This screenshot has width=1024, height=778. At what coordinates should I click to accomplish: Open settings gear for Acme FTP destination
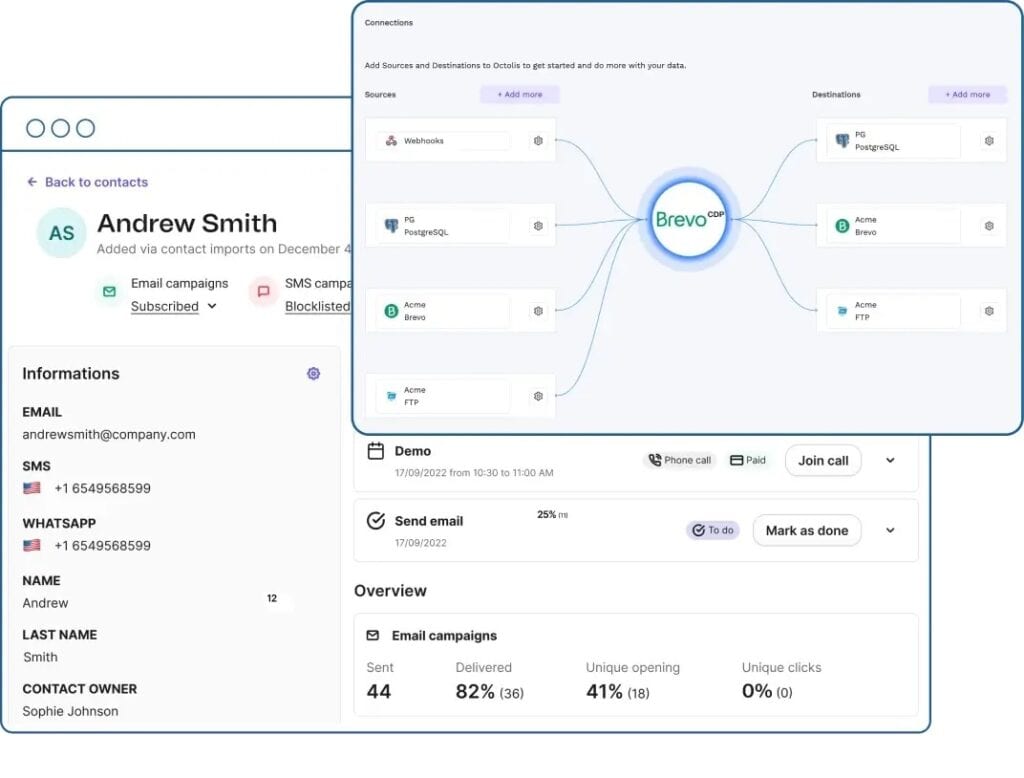[x=989, y=311]
